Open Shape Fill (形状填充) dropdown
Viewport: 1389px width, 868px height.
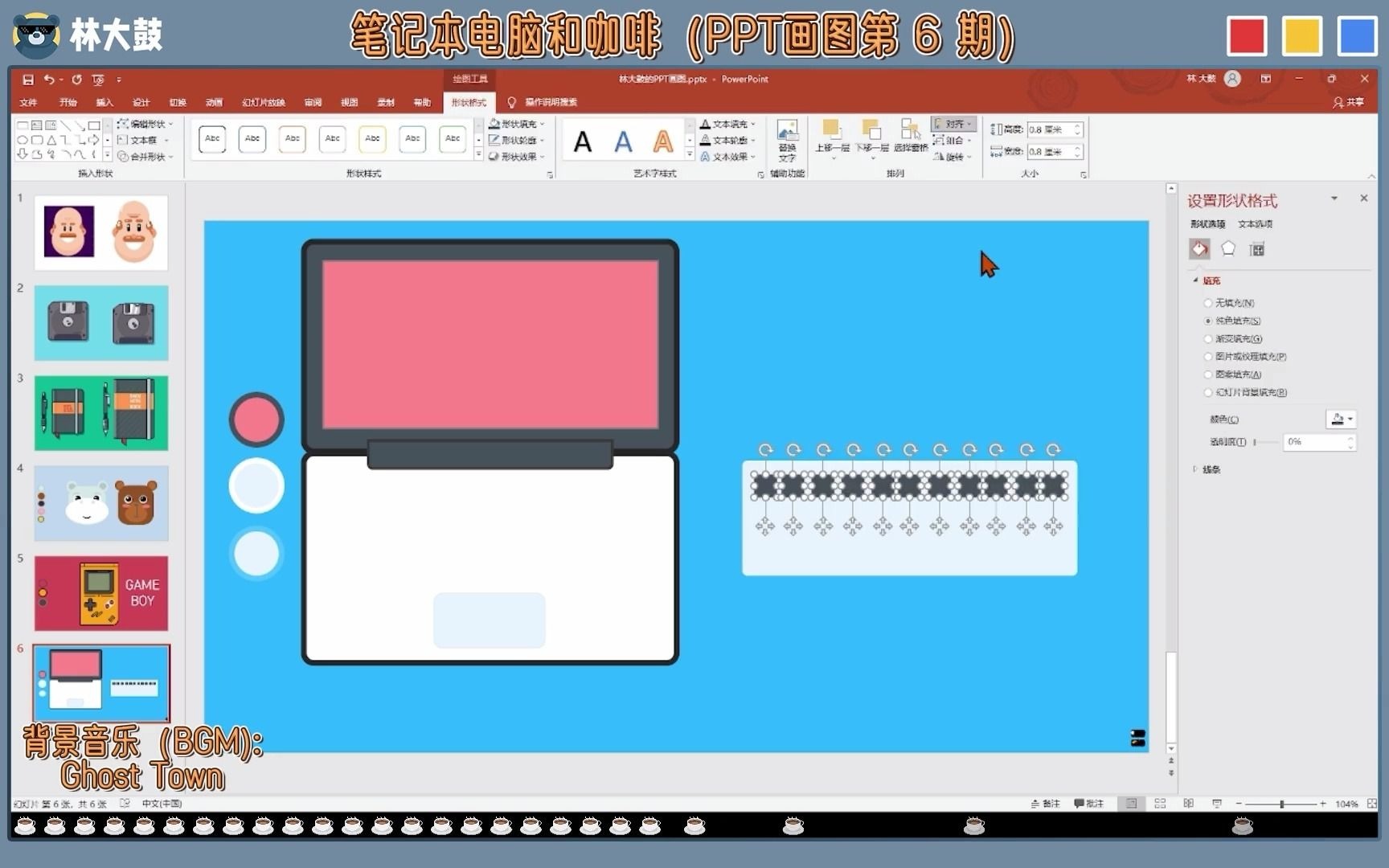[x=517, y=124]
